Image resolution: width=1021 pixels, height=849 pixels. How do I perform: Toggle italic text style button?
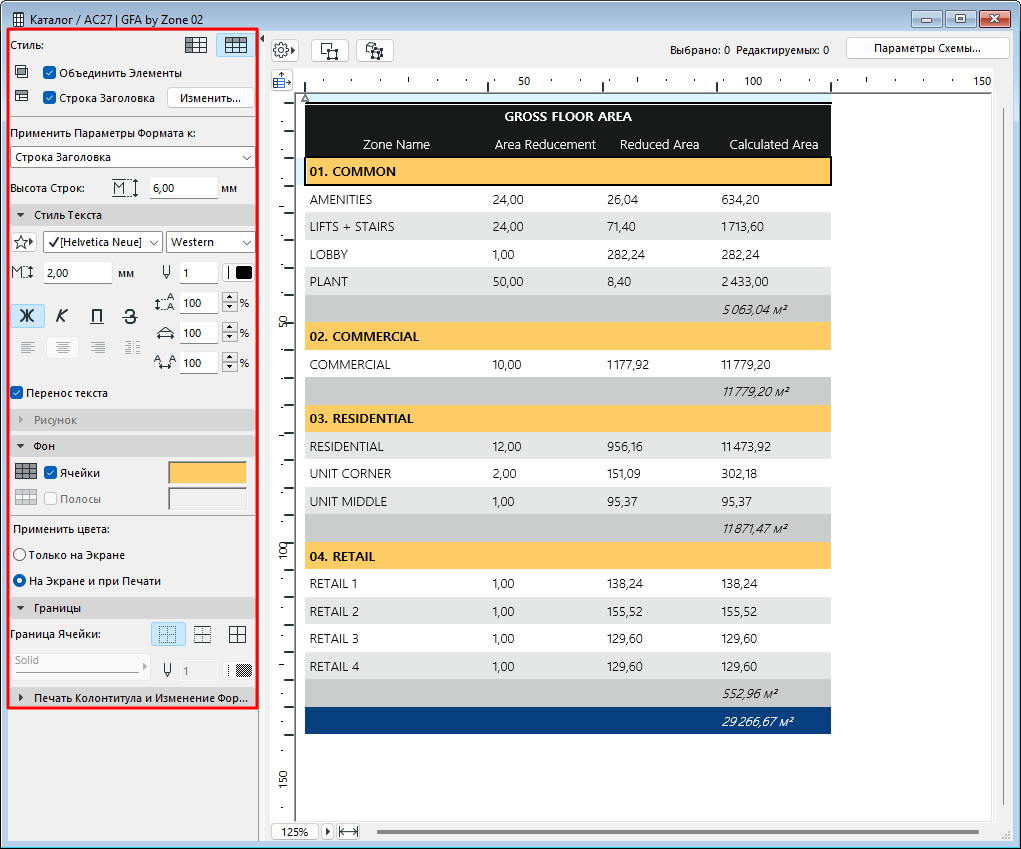62,316
